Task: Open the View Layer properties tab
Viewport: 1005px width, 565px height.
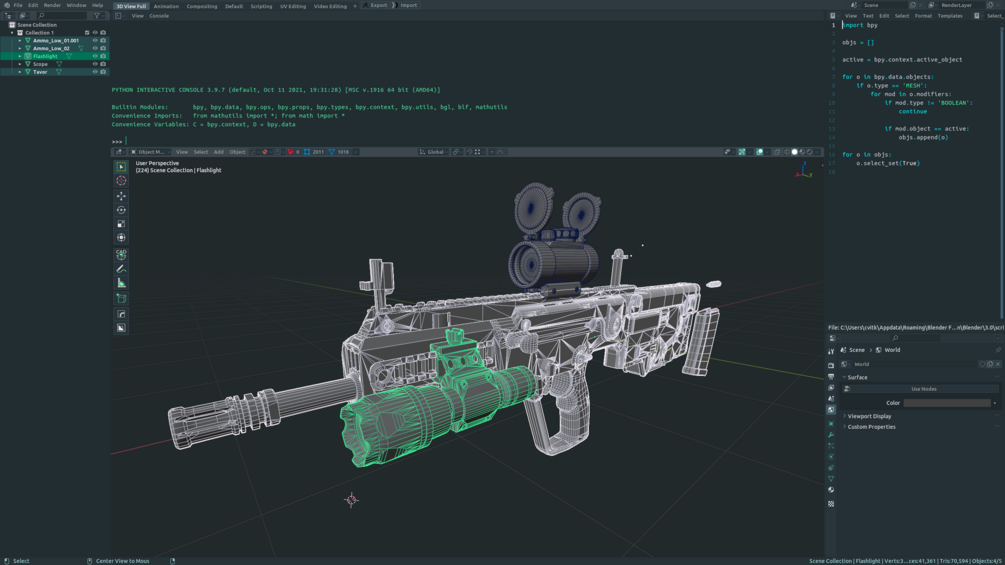Action: [x=831, y=388]
